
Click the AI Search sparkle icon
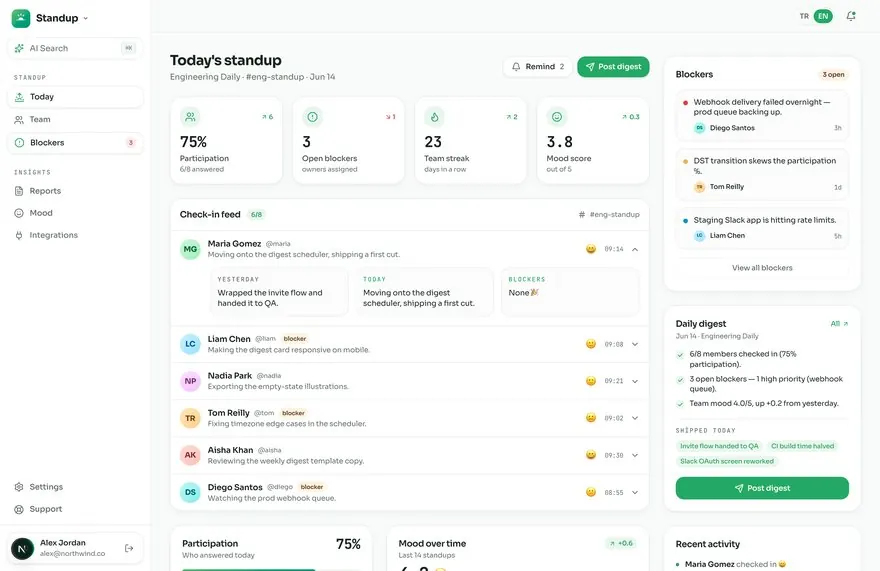point(19,48)
